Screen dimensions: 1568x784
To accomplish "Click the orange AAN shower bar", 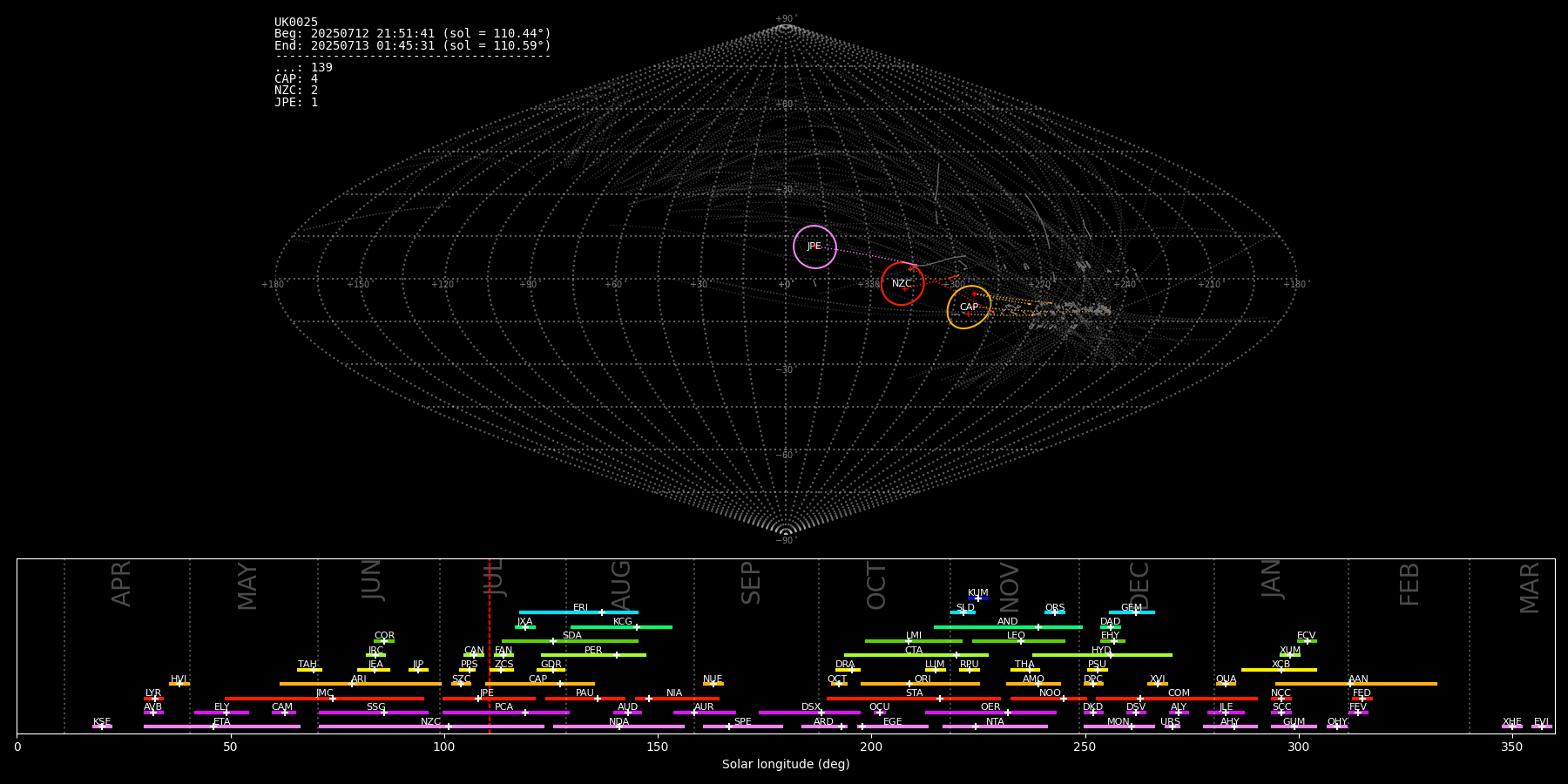I will [1356, 684].
